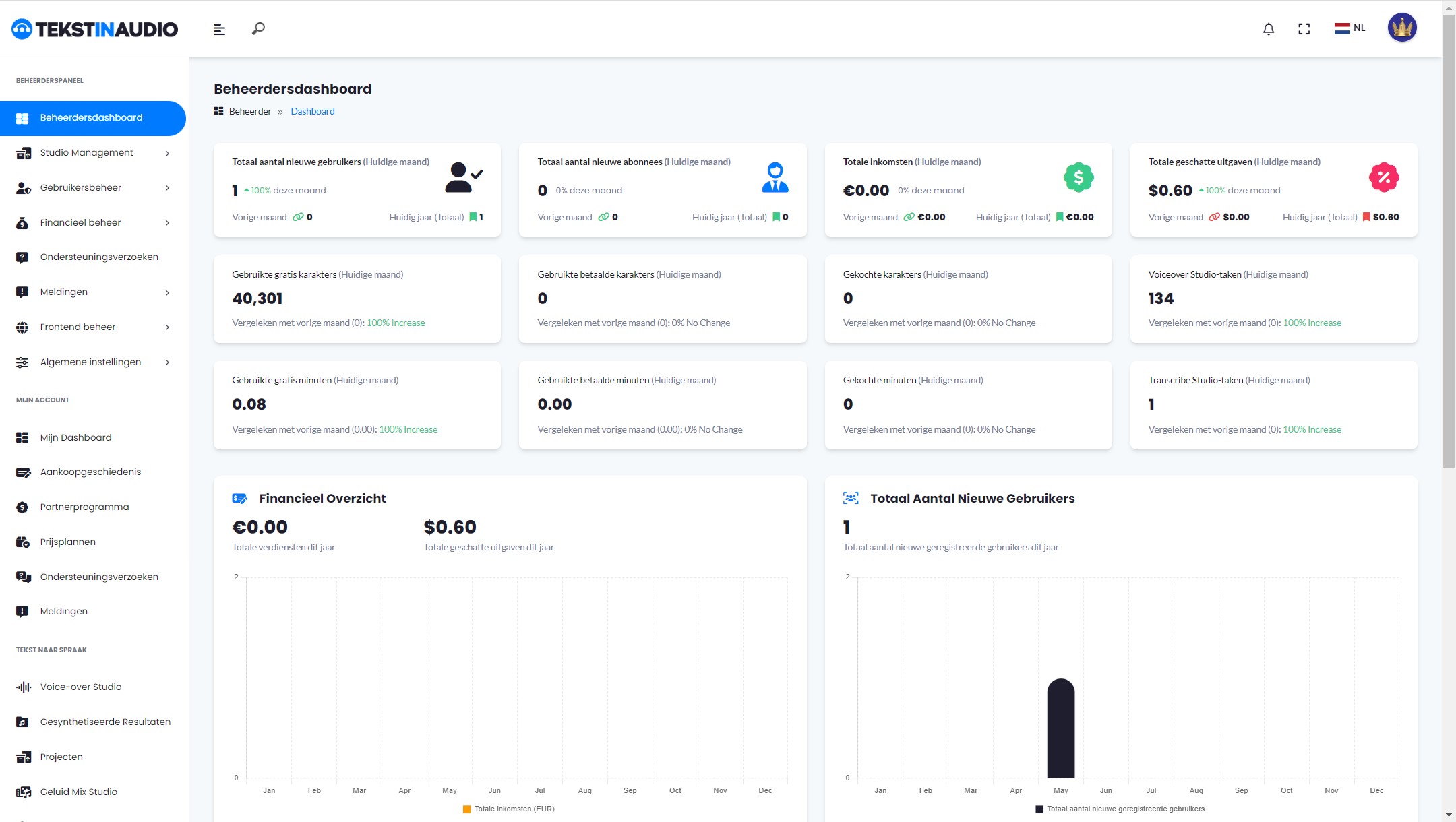The image size is (1456, 822).
Task: Click the page vertical scrollbar thumb
Action: [1449, 241]
